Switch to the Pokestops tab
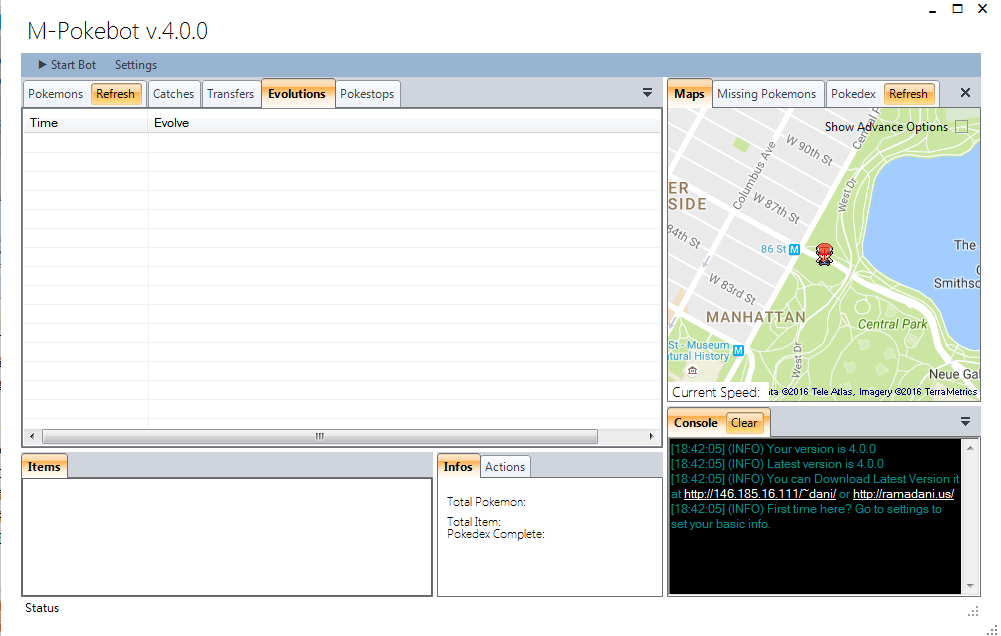 (368, 94)
